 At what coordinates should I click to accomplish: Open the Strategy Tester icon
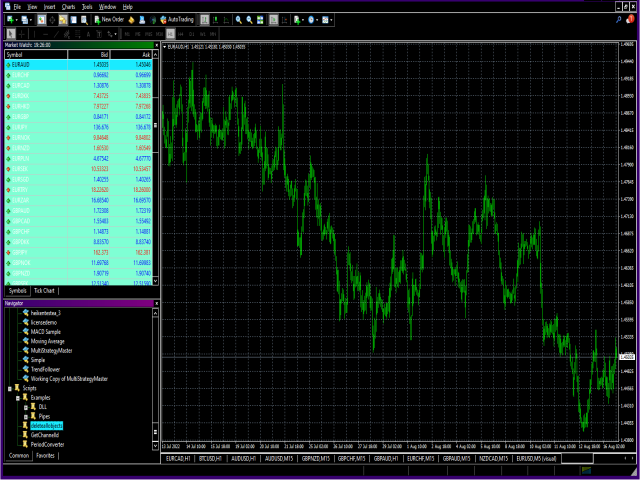(84, 20)
